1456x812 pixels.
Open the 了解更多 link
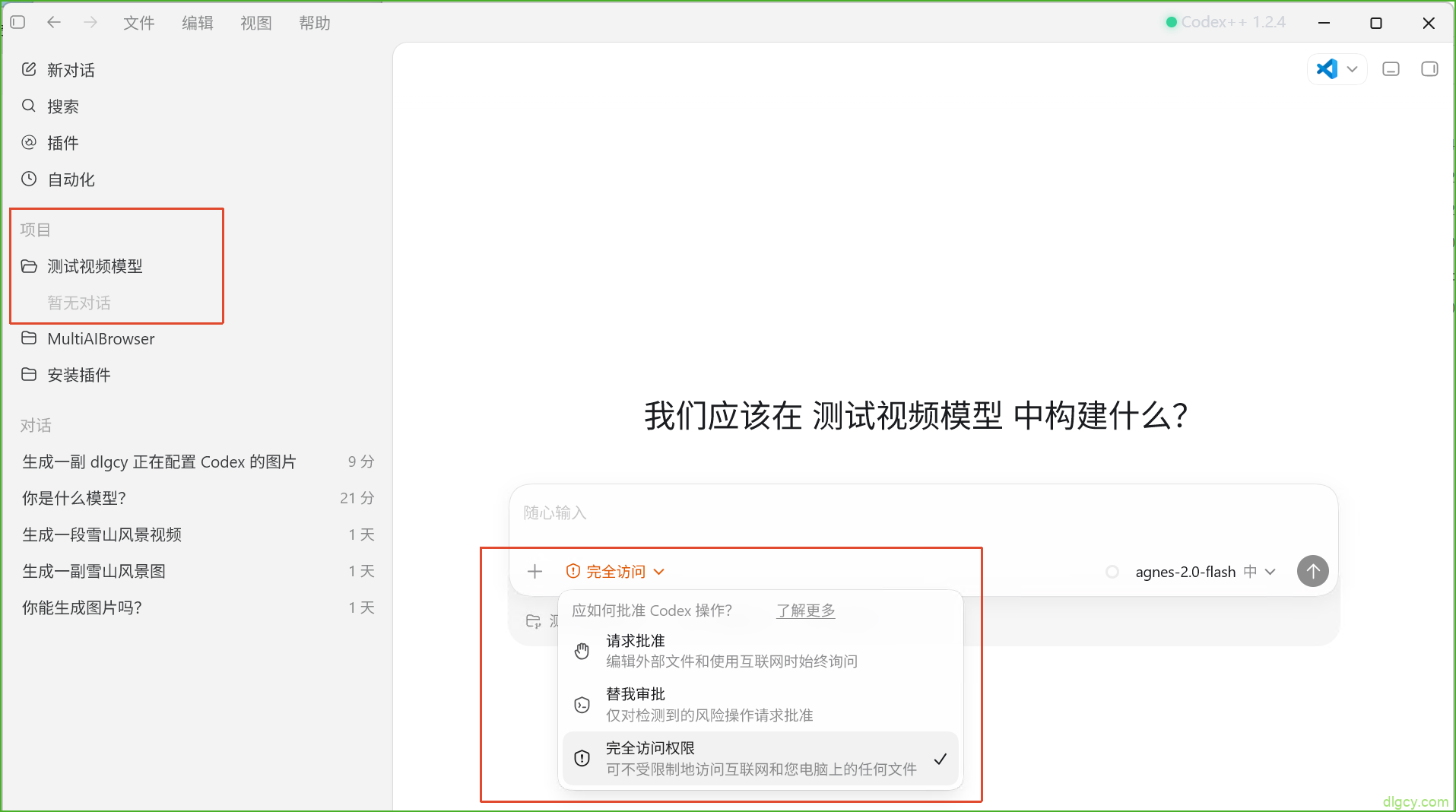(806, 611)
